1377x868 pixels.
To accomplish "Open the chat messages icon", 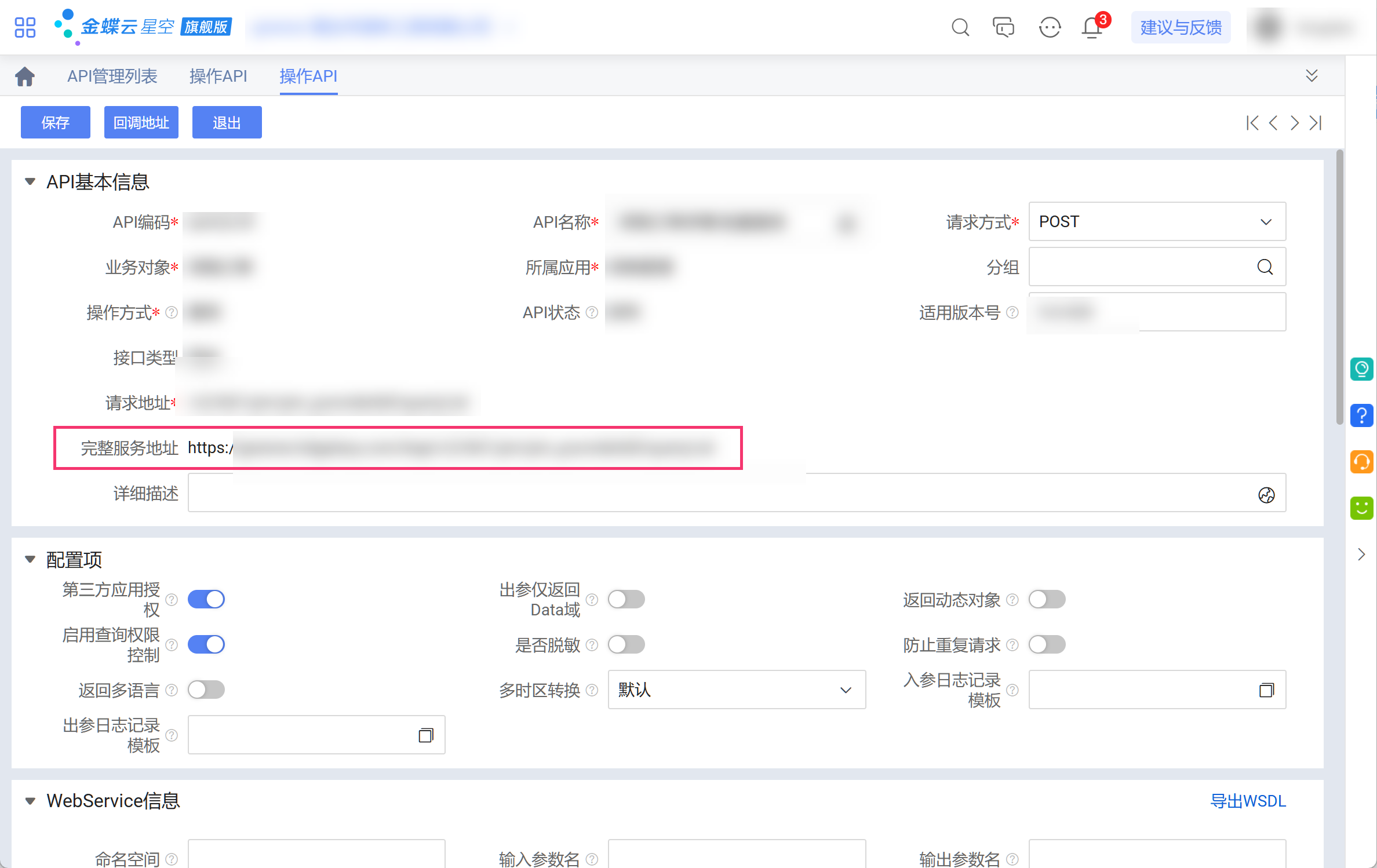I will (x=1003, y=27).
